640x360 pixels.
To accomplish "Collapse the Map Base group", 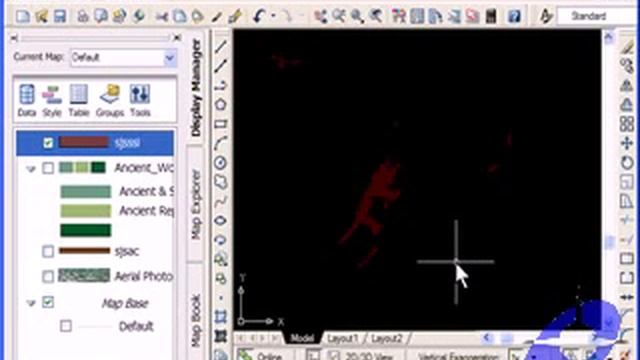I will click(x=31, y=303).
